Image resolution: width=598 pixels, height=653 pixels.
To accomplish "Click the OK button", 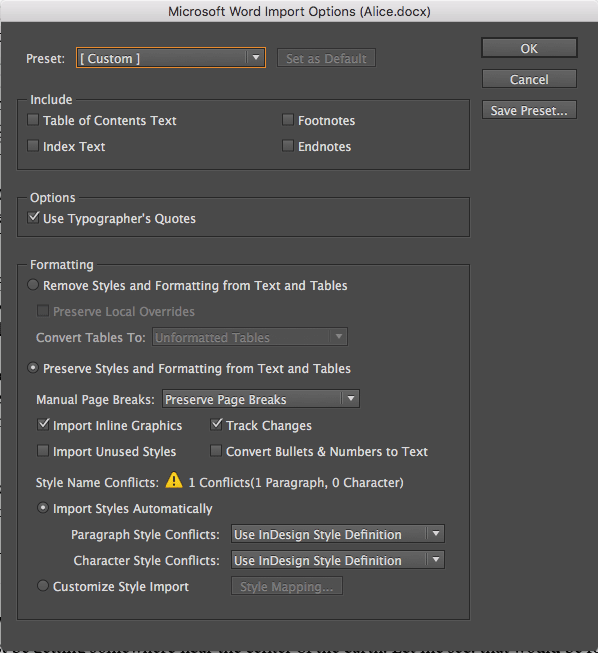I will (x=529, y=48).
